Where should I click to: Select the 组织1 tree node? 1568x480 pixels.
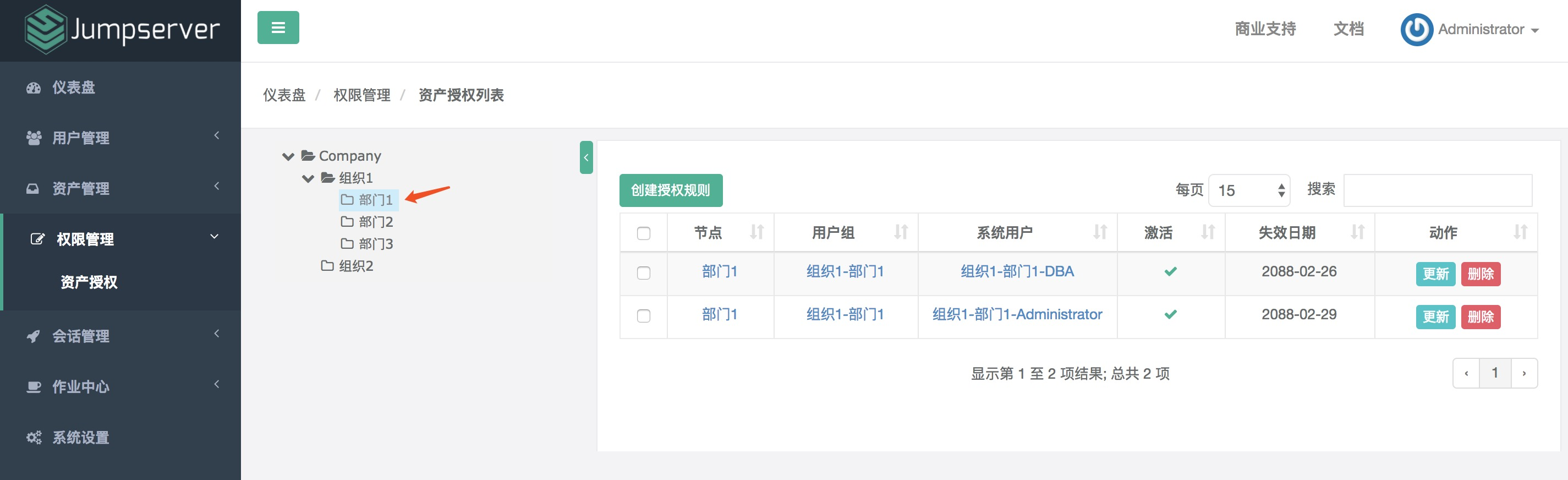click(x=356, y=178)
